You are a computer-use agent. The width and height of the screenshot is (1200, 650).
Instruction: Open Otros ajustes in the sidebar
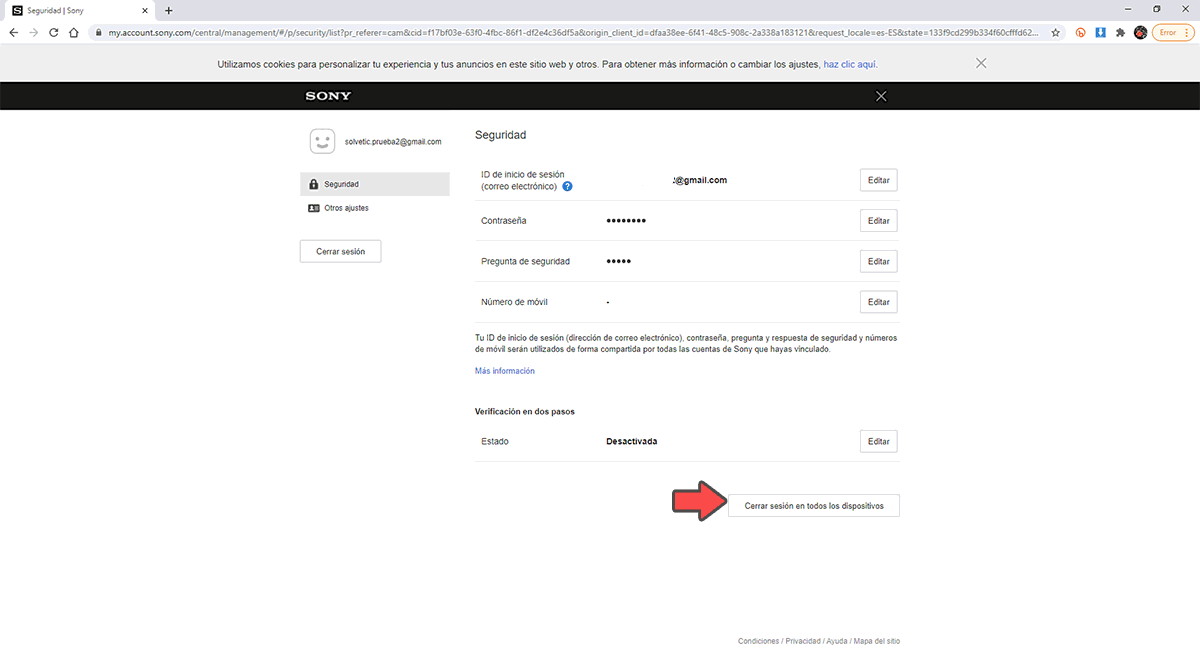[x=346, y=208]
